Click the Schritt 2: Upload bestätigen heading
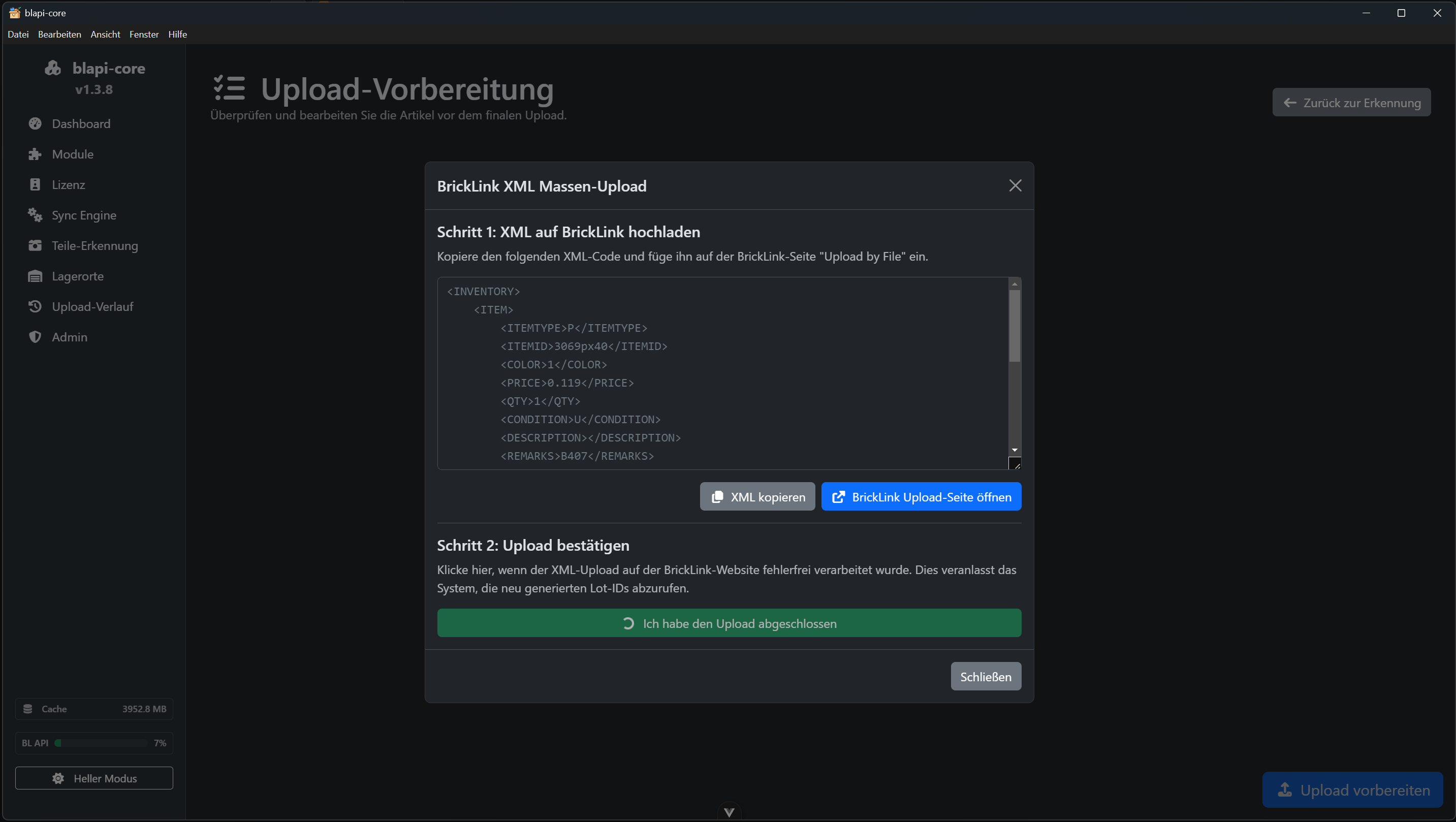The height and width of the screenshot is (822, 1456). (x=533, y=545)
